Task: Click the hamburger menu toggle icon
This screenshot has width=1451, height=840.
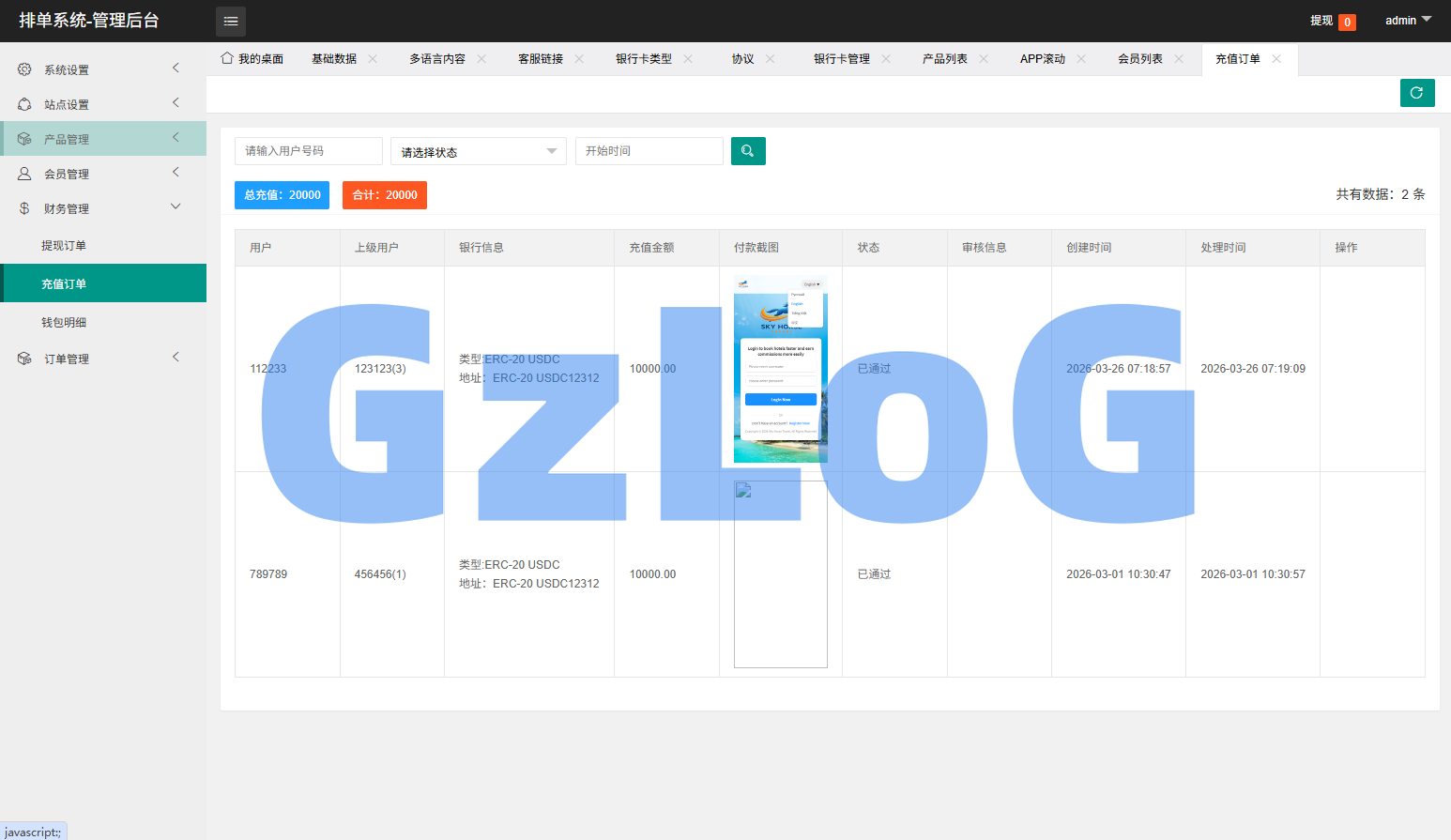Action: pos(231,21)
